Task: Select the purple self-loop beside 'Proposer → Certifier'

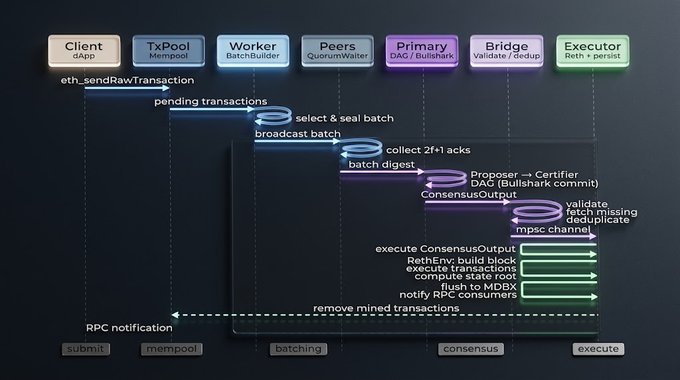Action: pyautogui.click(x=445, y=179)
